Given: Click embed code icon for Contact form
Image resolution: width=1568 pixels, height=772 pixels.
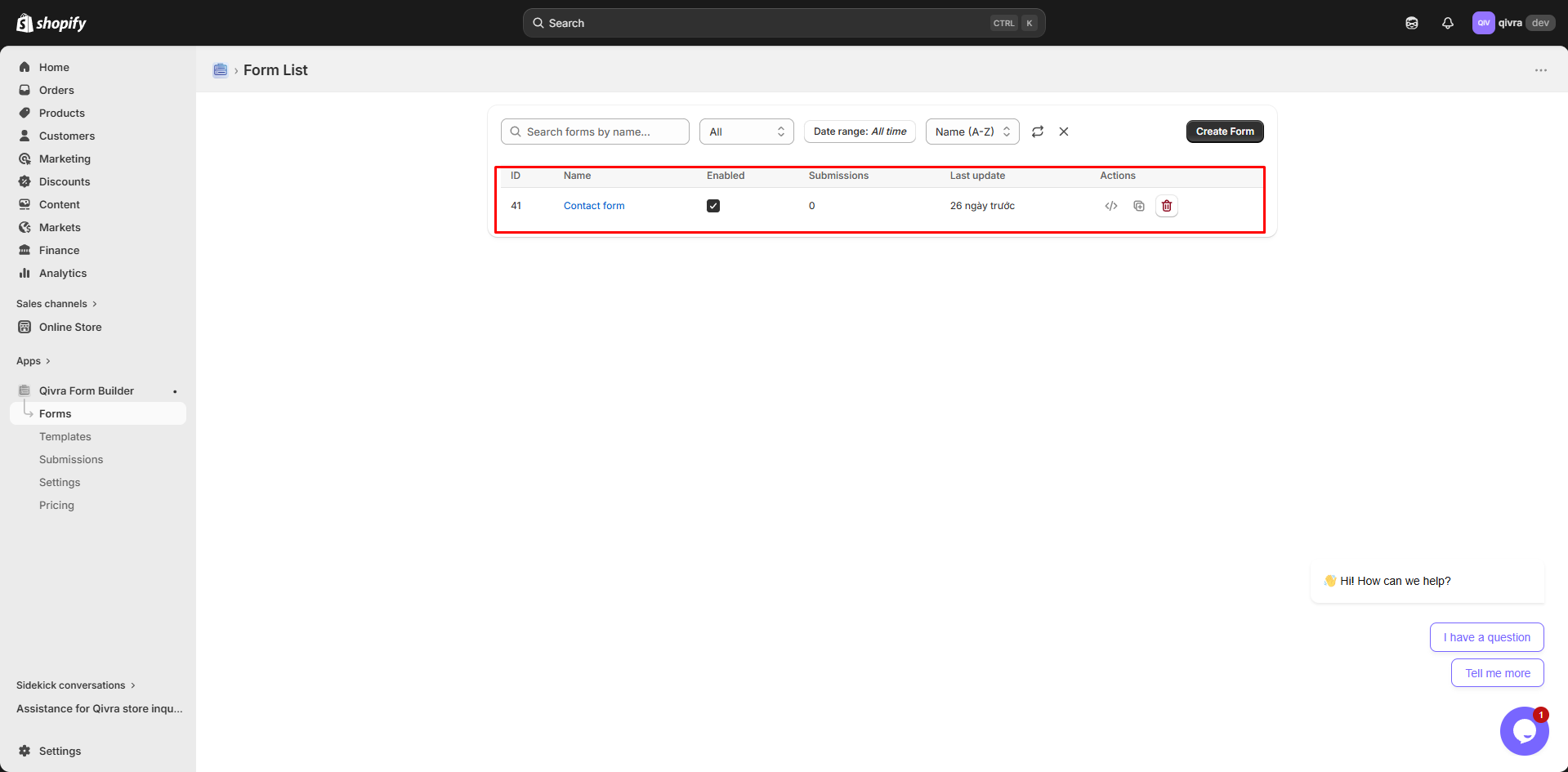Looking at the screenshot, I should pyautogui.click(x=1111, y=206).
